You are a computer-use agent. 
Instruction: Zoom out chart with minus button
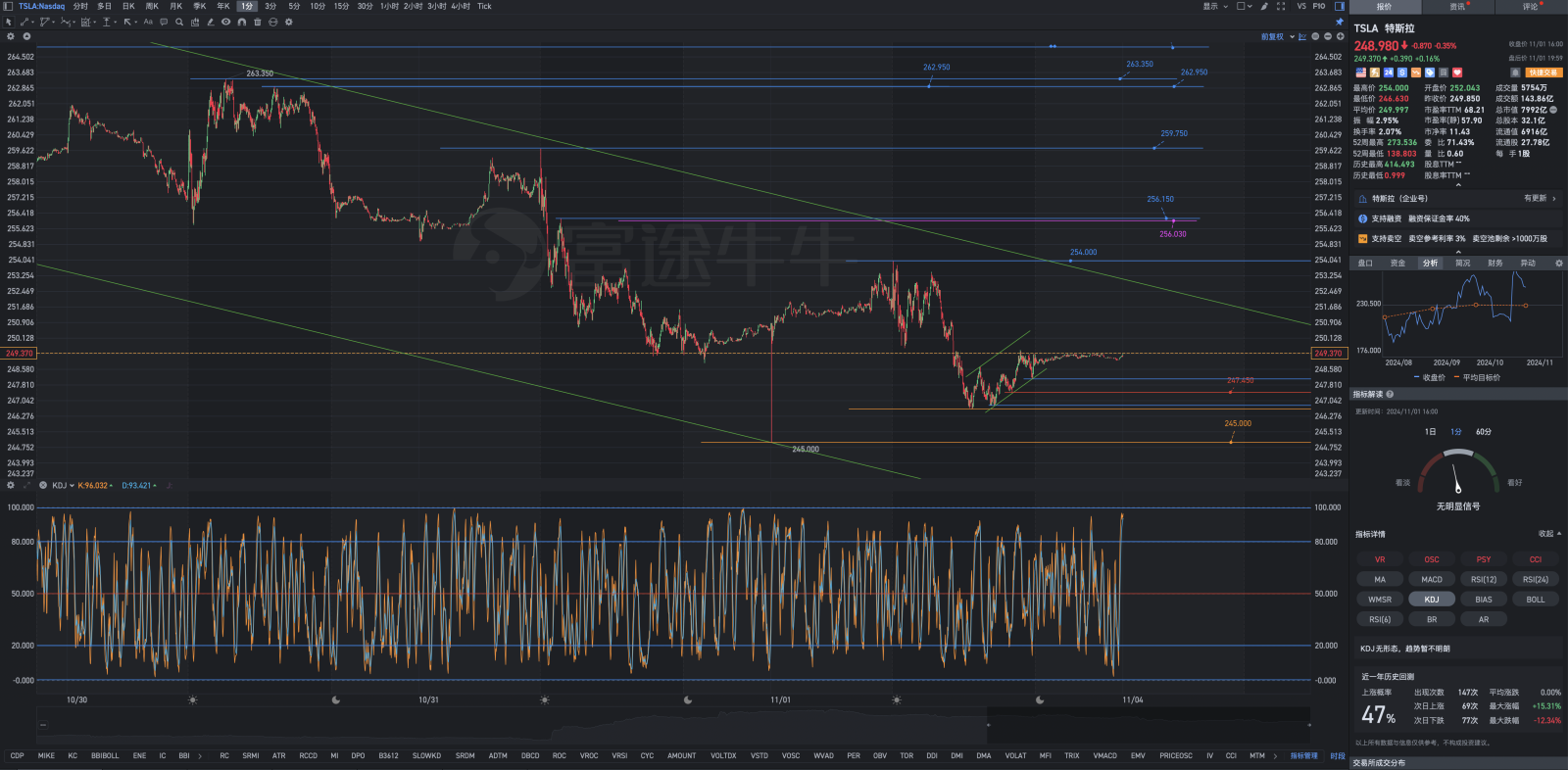(1328, 36)
